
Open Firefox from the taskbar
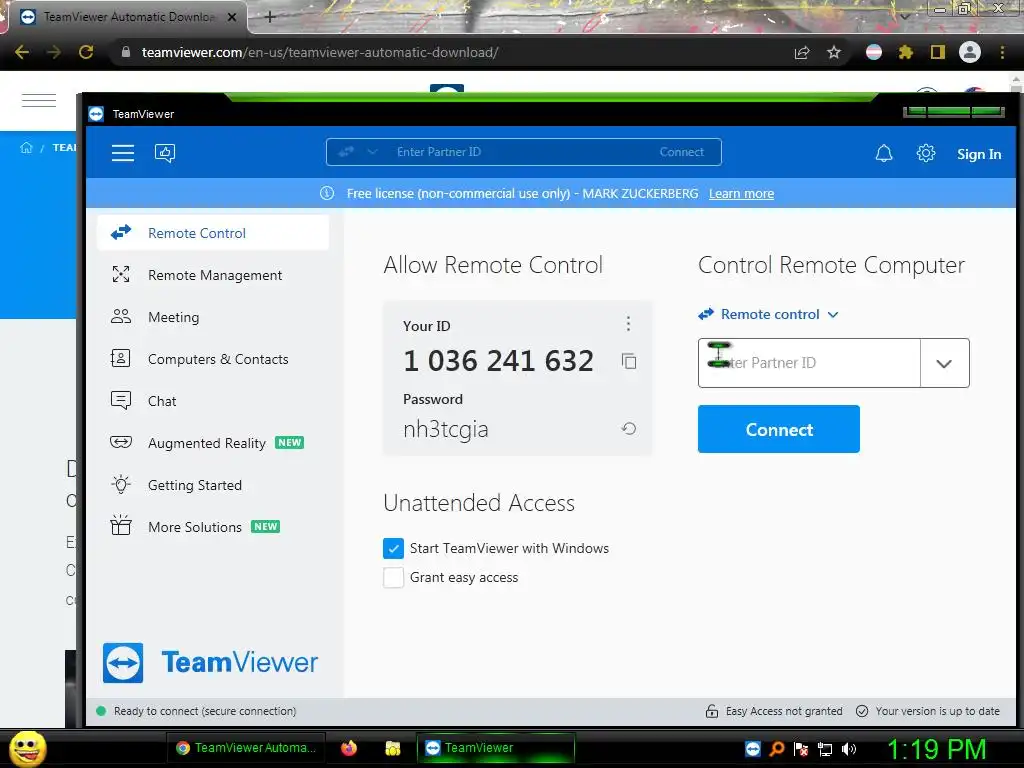pyautogui.click(x=349, y=748)
